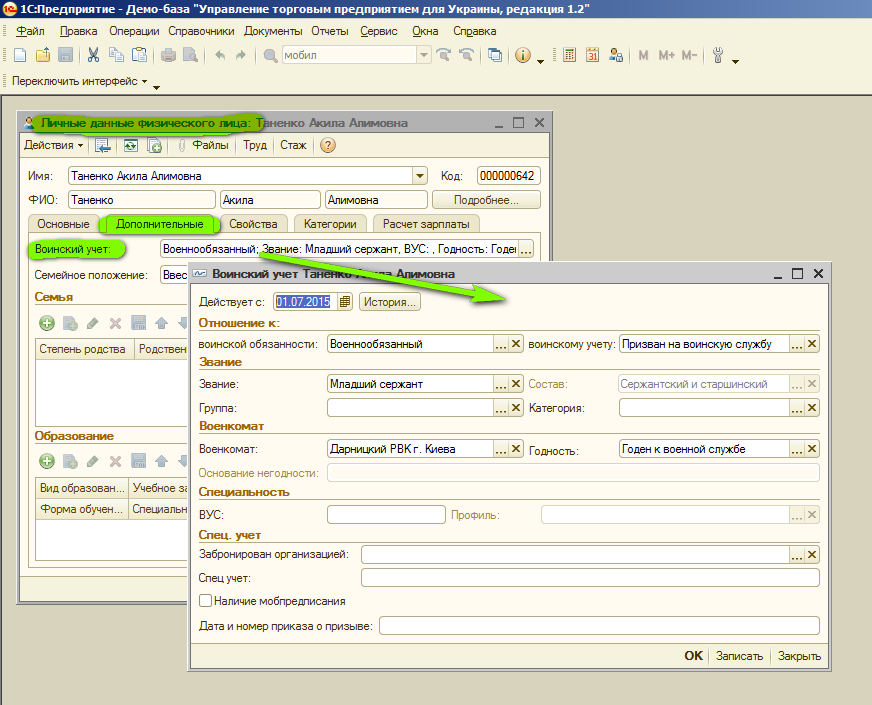Viewport: 872px width, 705px height.
Task: Click the Help info icon in main toolbar
Action: pos(523,55)
